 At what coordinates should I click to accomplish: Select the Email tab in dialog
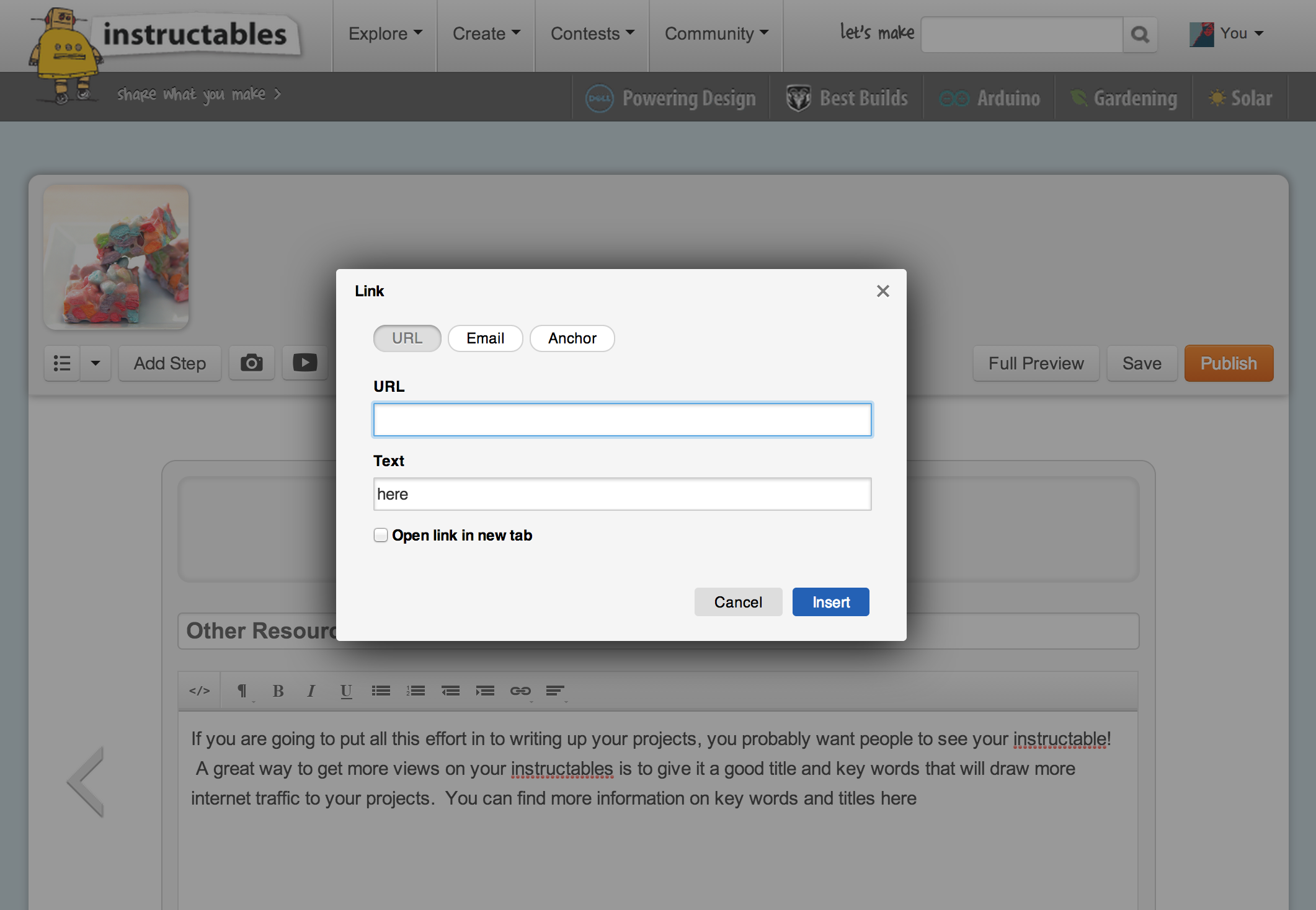pyautogui.click(x=483, y=338)
